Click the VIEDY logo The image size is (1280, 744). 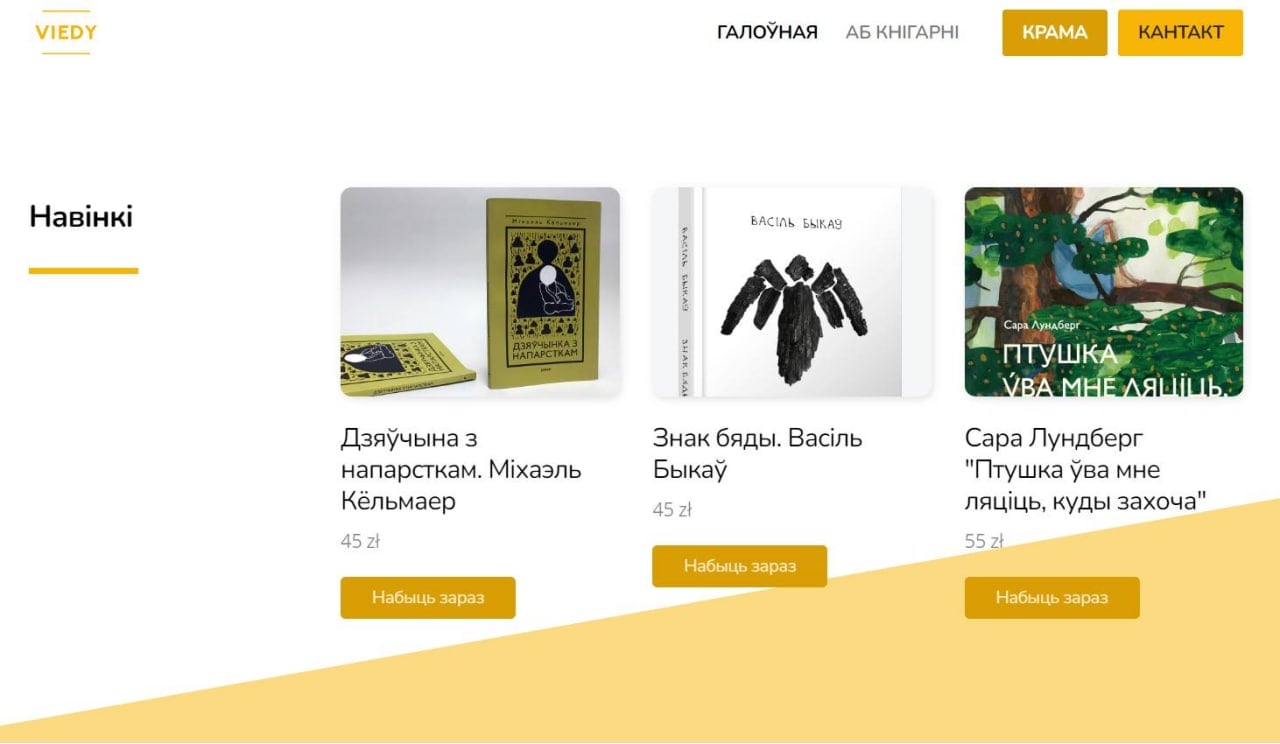[x=66, y=32]
